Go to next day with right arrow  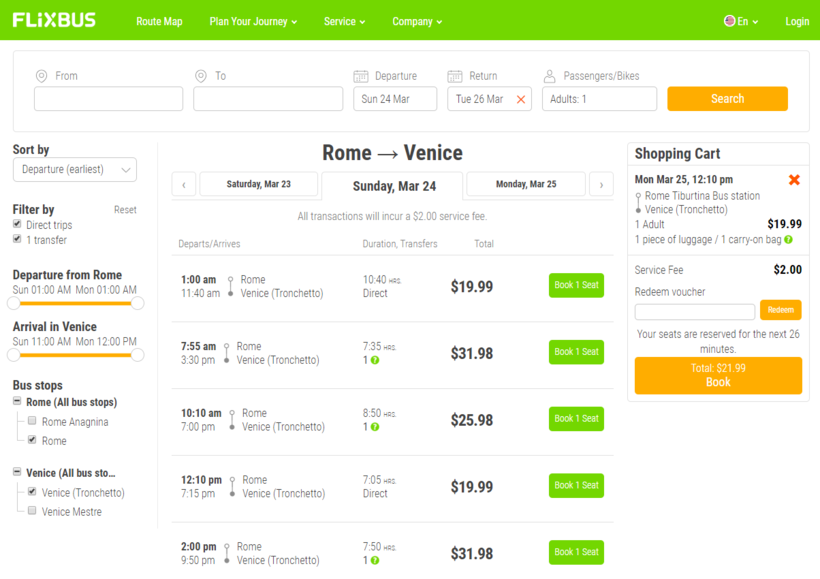click(601, 185)
